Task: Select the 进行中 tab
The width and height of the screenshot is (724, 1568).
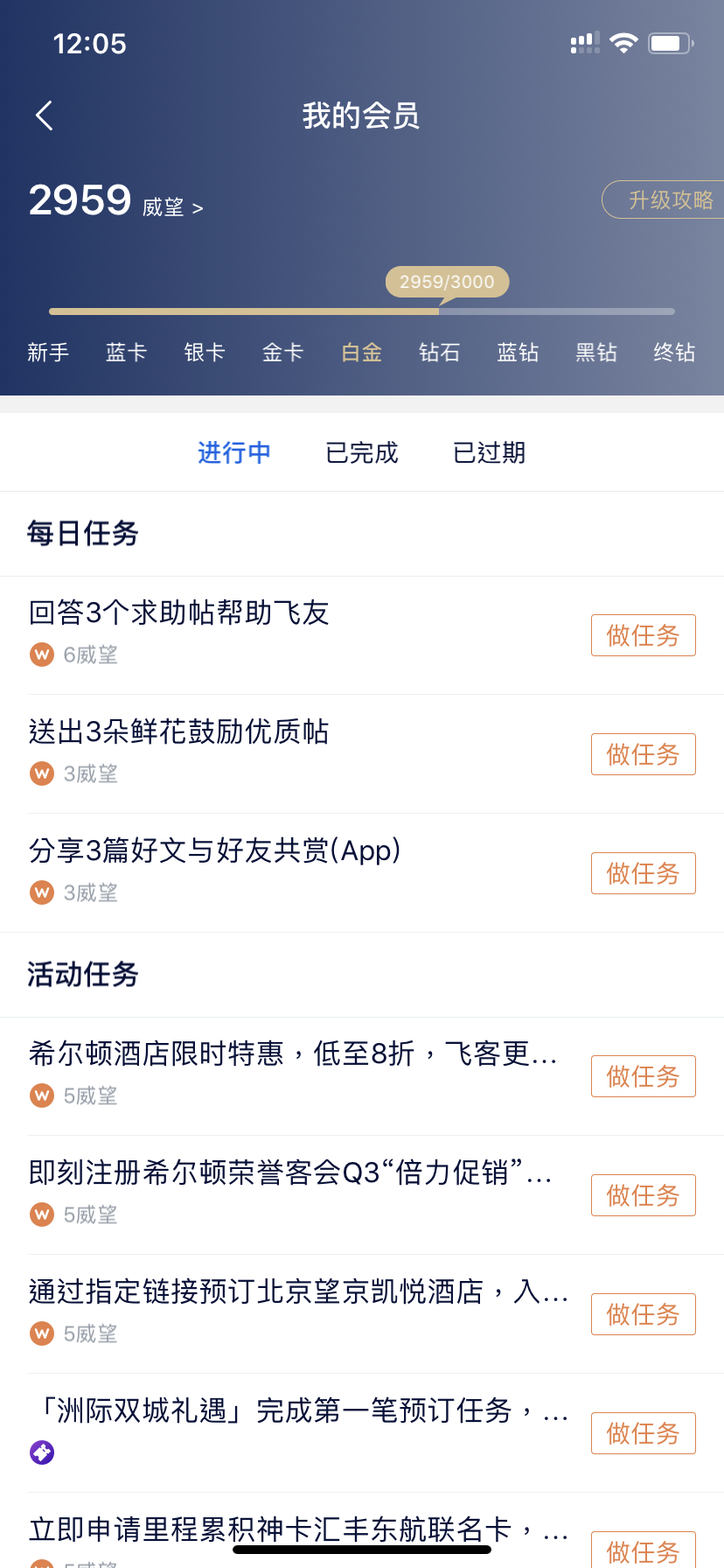Action: click(234, 452)
